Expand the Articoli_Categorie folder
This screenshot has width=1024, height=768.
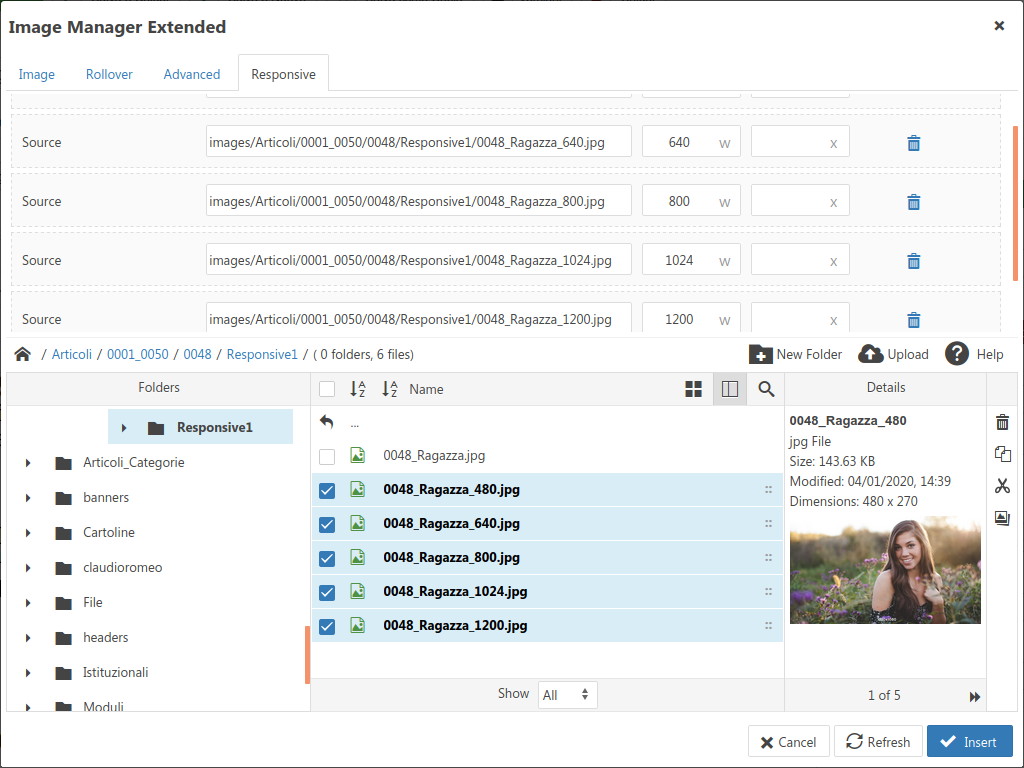coord(28,463)
